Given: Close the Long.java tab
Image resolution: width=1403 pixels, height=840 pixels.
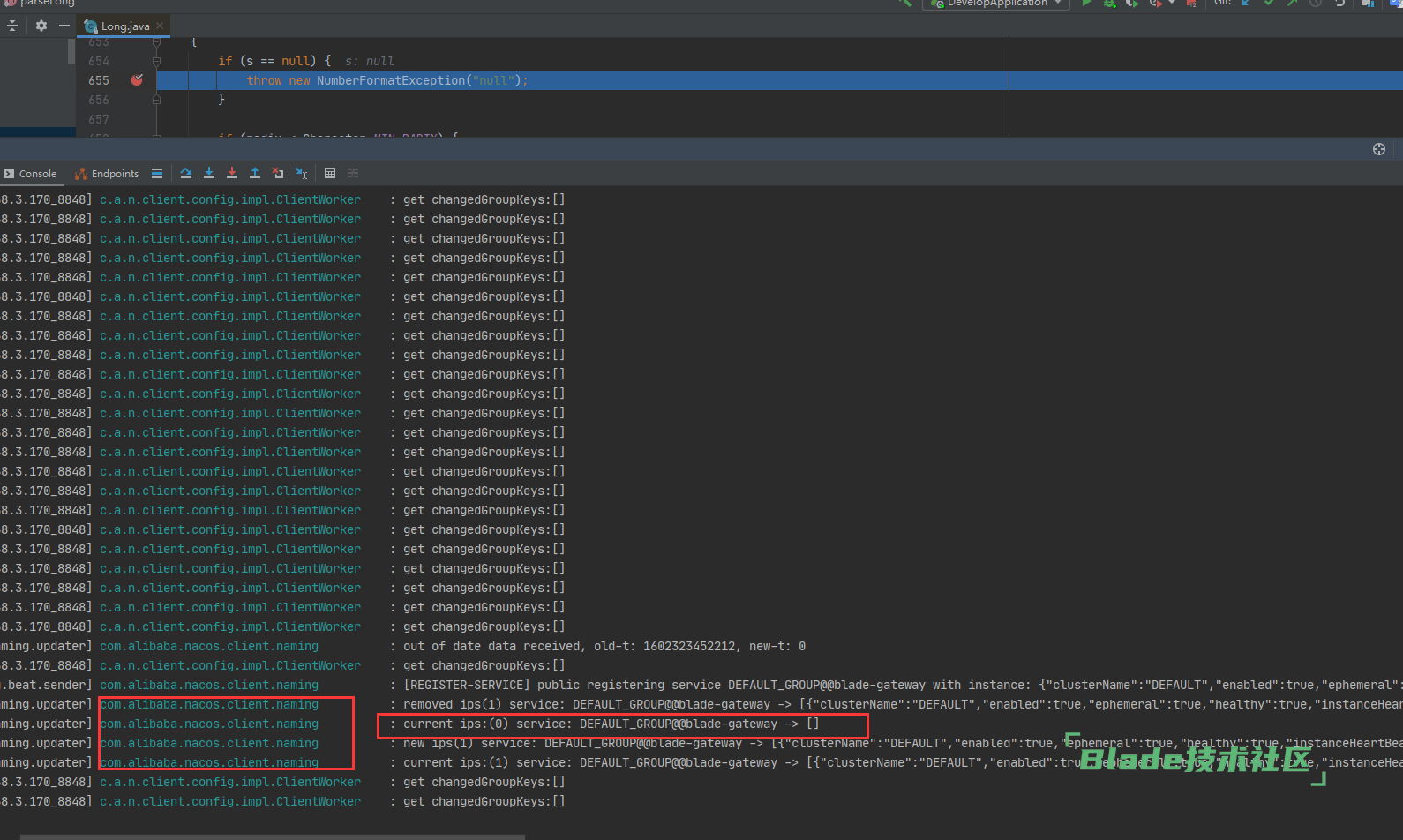Looking at the screenshot, I should click(x=160, y=26).
